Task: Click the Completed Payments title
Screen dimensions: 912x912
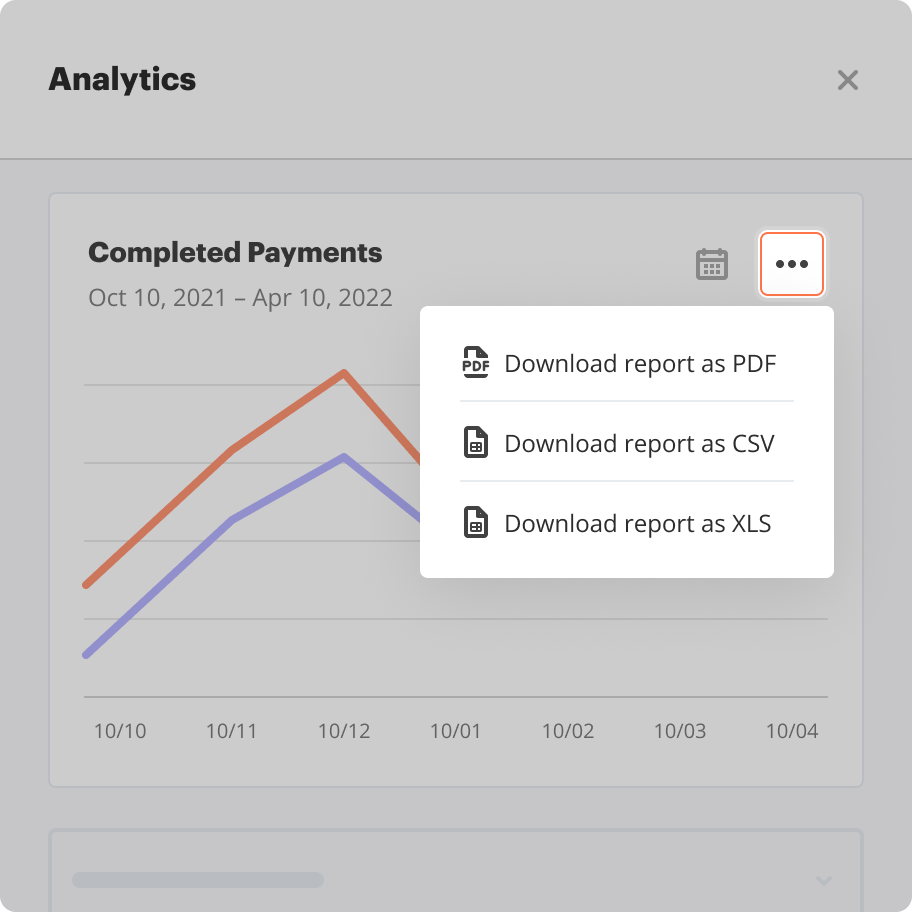Action: [x=236, y=252]
